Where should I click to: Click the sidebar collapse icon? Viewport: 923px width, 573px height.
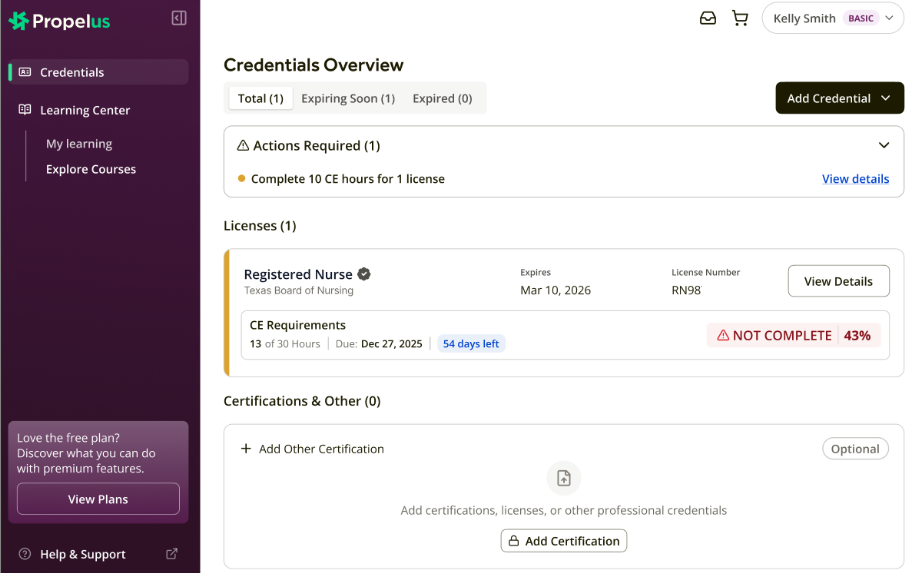click(x=179, y=18)
